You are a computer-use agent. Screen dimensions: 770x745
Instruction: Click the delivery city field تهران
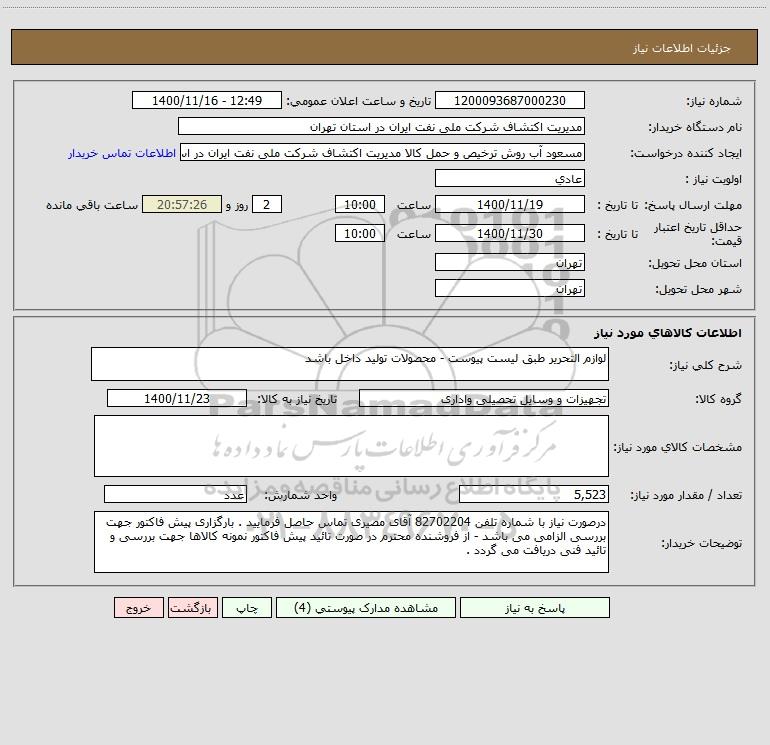coord(510,288)
